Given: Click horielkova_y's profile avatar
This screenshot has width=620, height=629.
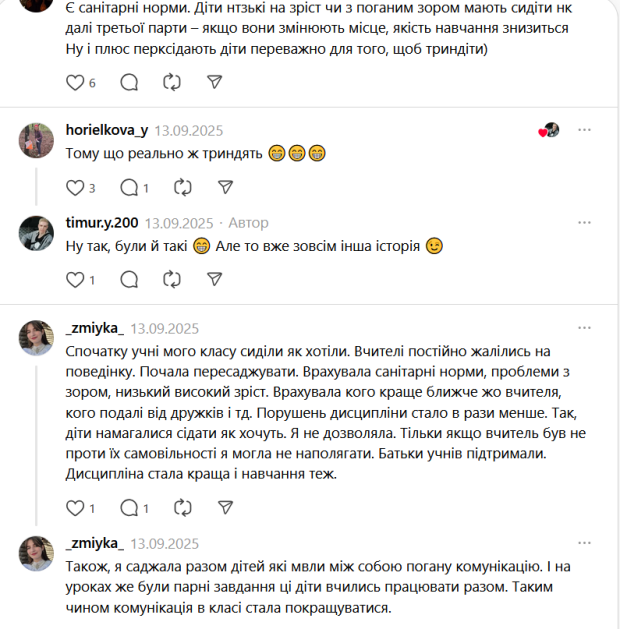Looking at the screenshot, I should (36, 141).
